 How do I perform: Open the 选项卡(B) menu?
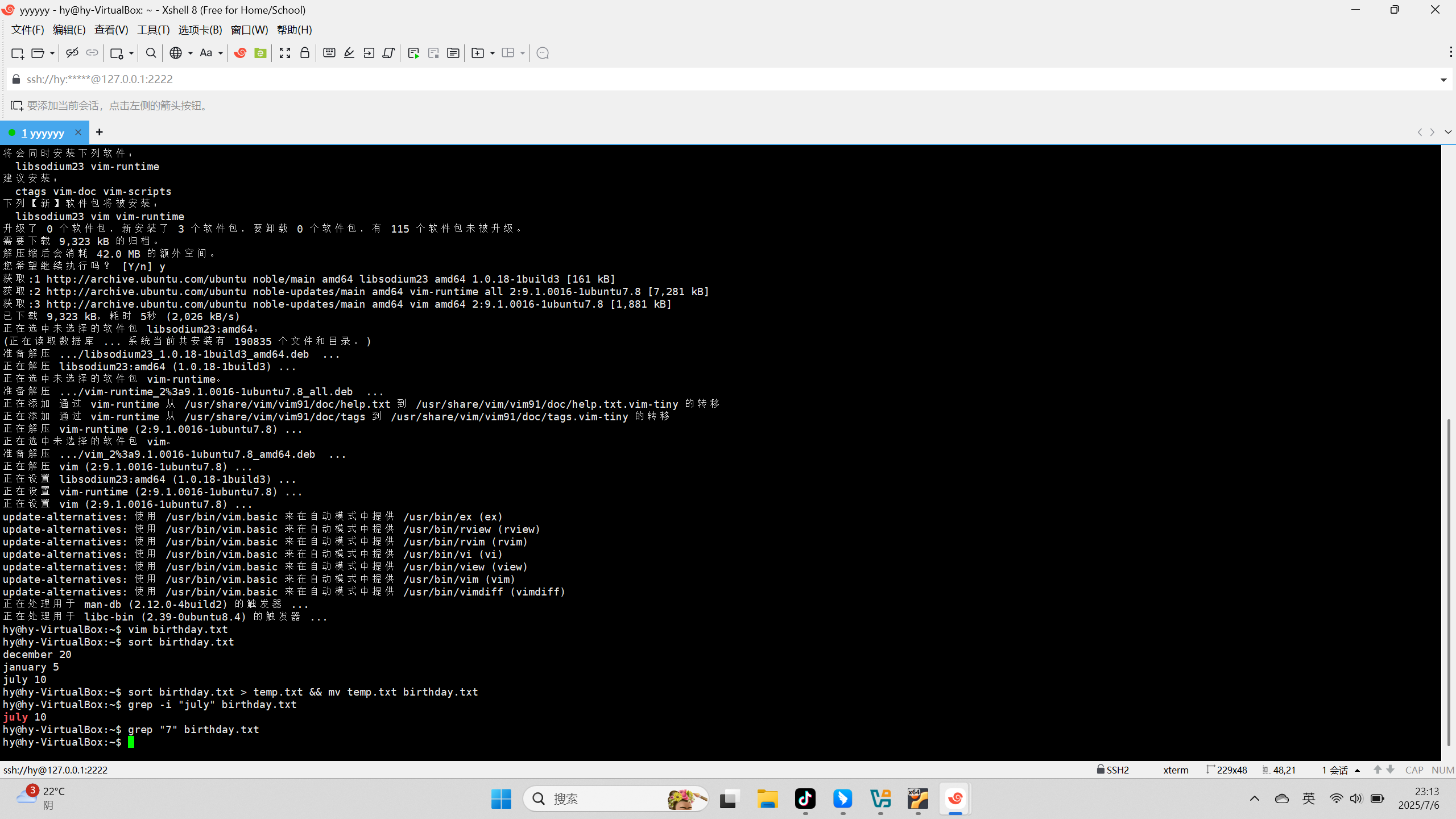200,30
